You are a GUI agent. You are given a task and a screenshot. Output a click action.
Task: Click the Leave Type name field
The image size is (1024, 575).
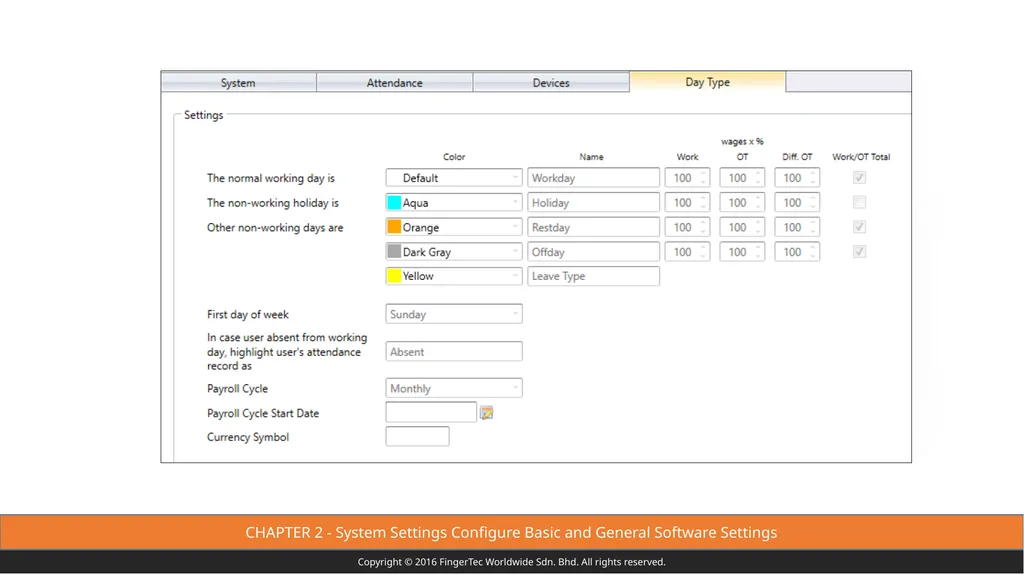click(594, 276)
